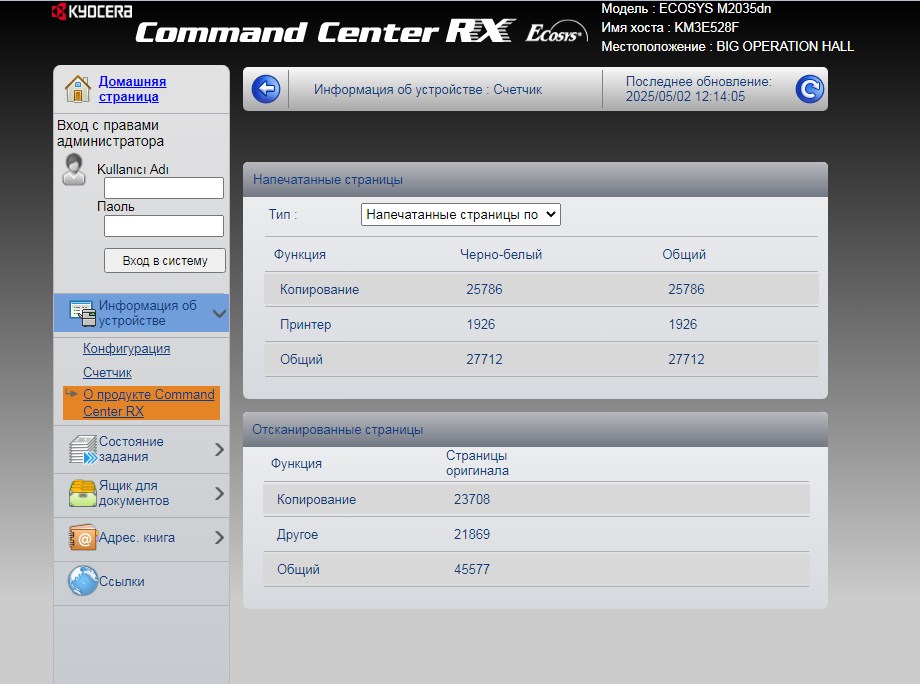Click the Последнее обновление timestamp
Image resolution: width=920 pixels, height=684 pixels.
coord(699,89)
